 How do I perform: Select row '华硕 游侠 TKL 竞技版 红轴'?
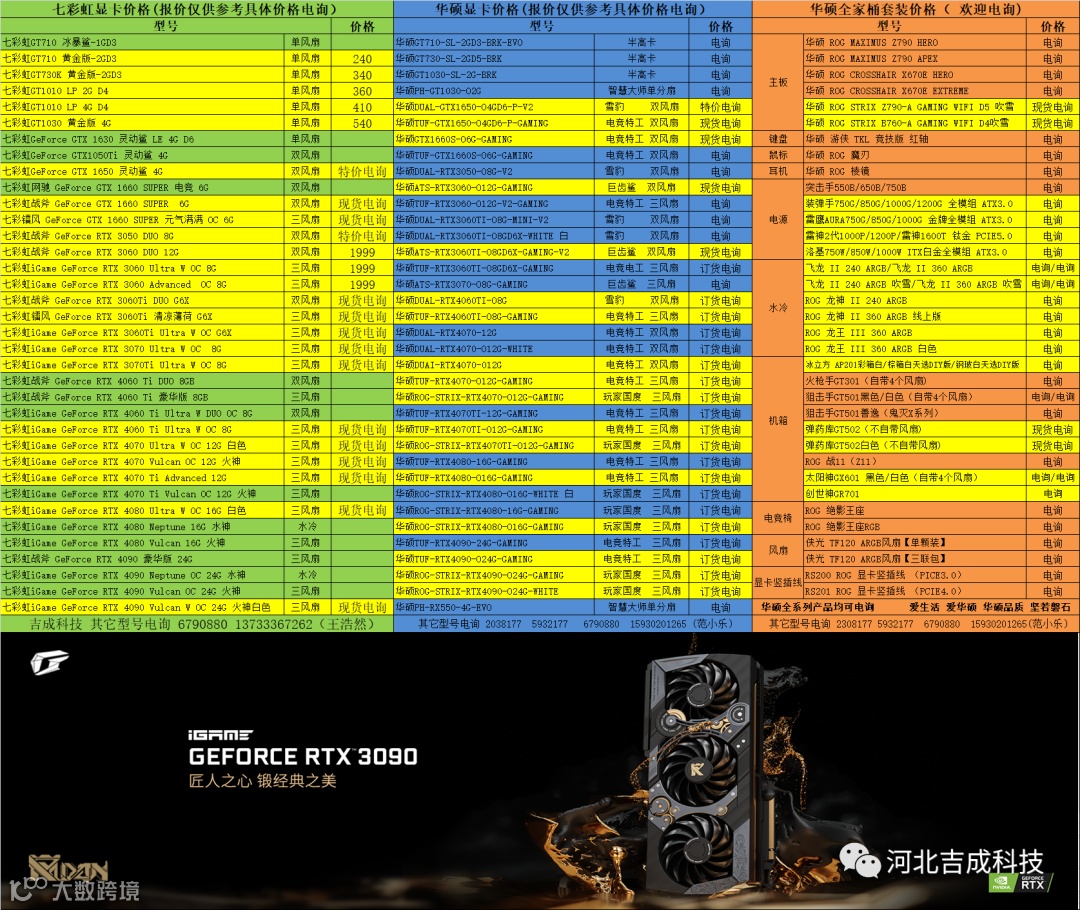[x=942, y=139]
